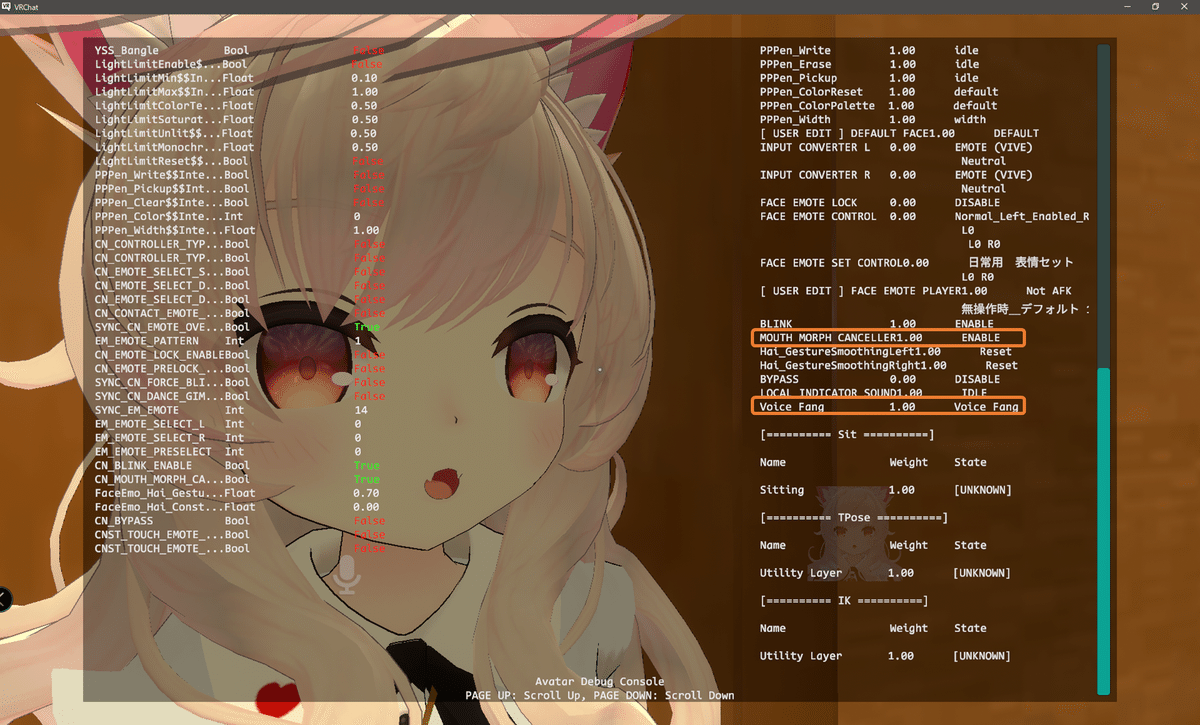Click the Voice Fang layer name

click(x=791, y=407)
